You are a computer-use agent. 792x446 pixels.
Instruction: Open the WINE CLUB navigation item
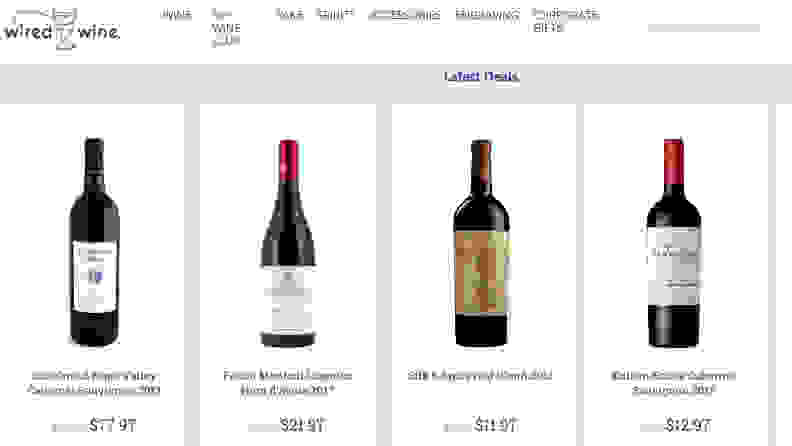(x=225, y=28)
